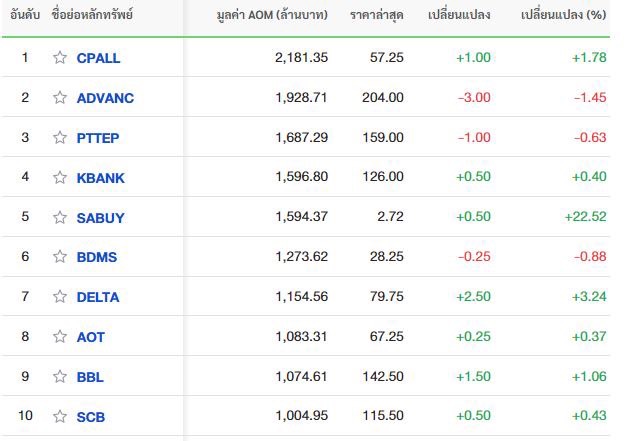629x441 pixels.
Task: Mark SABUY with the star icon
Action: 60,217
